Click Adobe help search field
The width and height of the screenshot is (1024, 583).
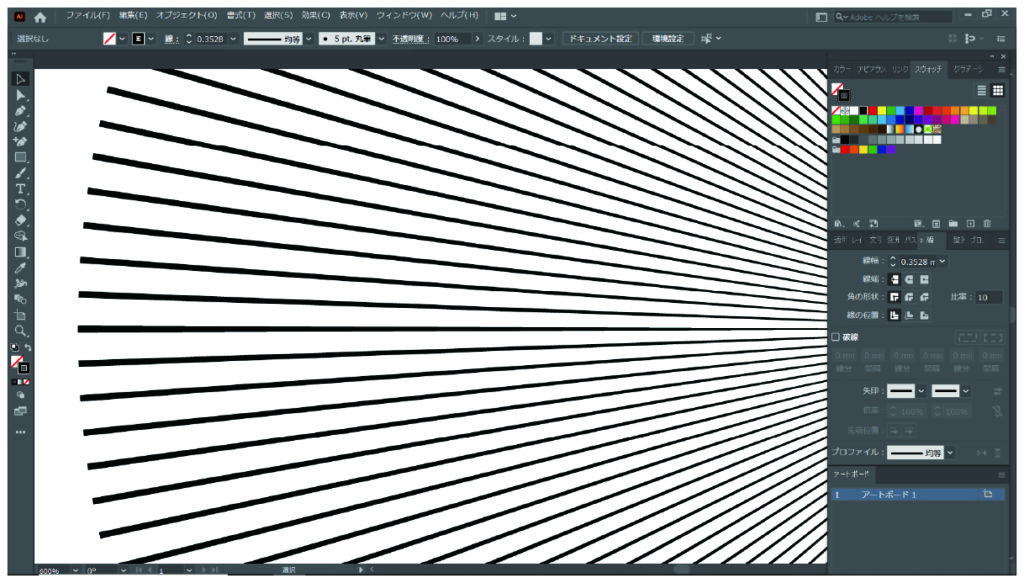(893, 17)
